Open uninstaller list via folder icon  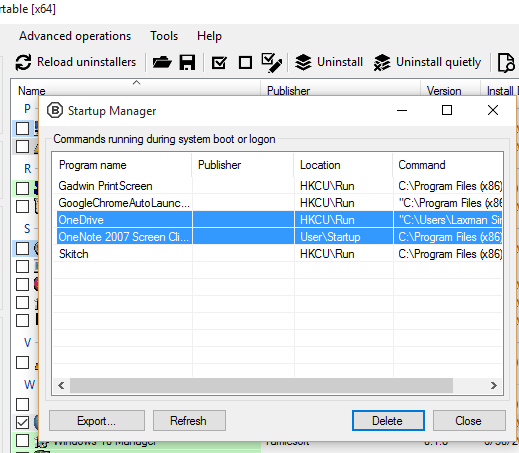click(162, 62)
